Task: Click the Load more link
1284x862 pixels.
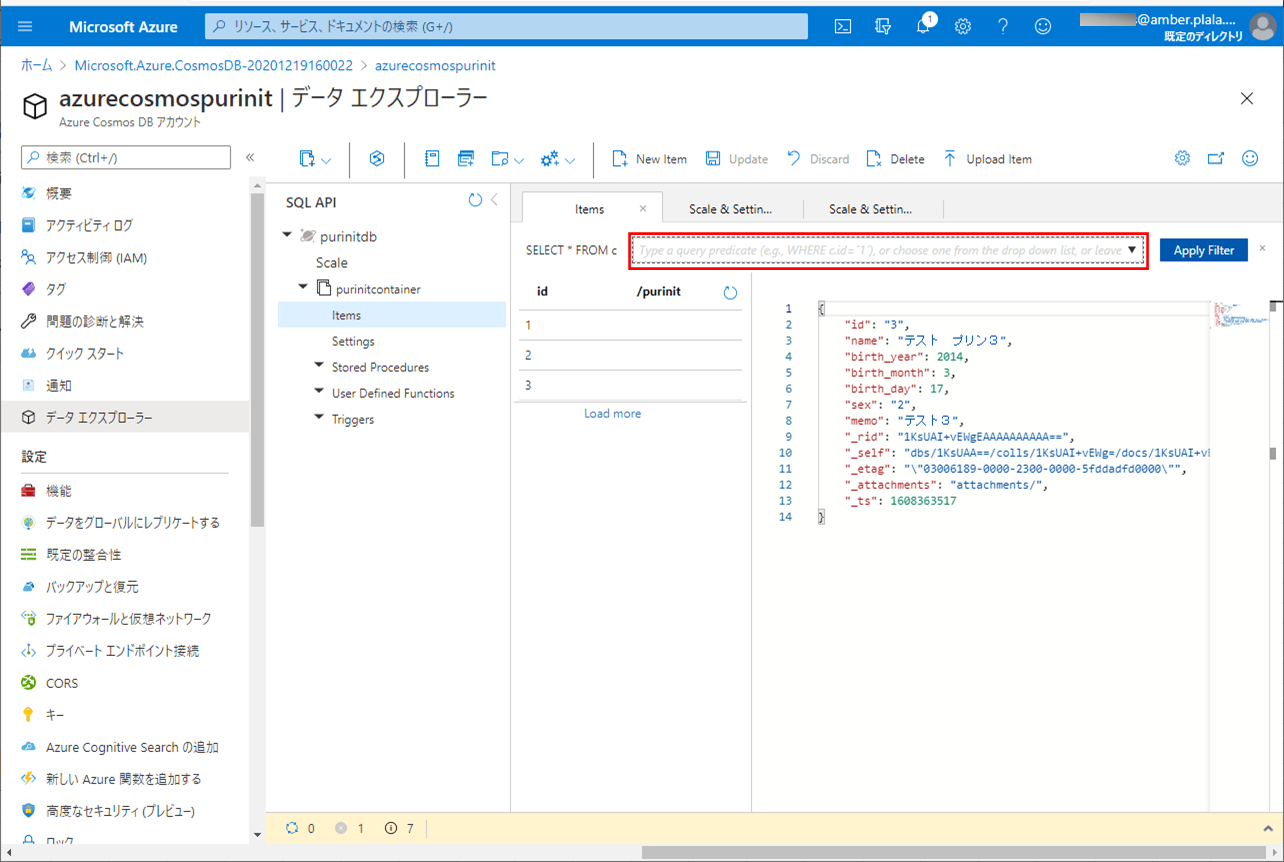Action: tap(613, 413)
